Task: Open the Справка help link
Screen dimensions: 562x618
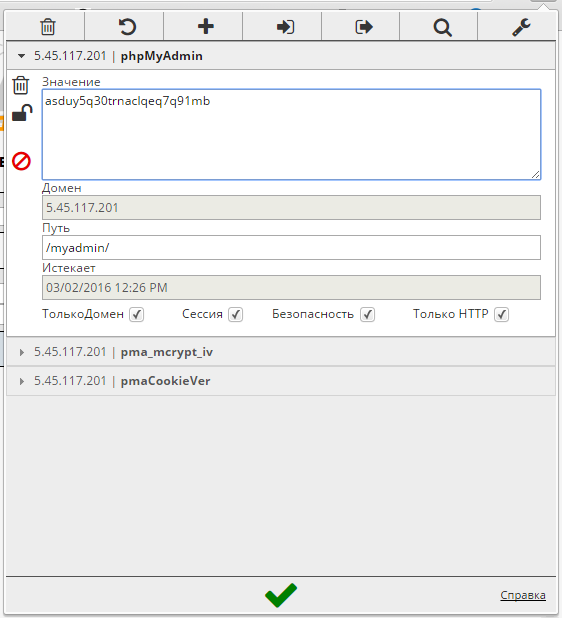Action: (523, 595)
